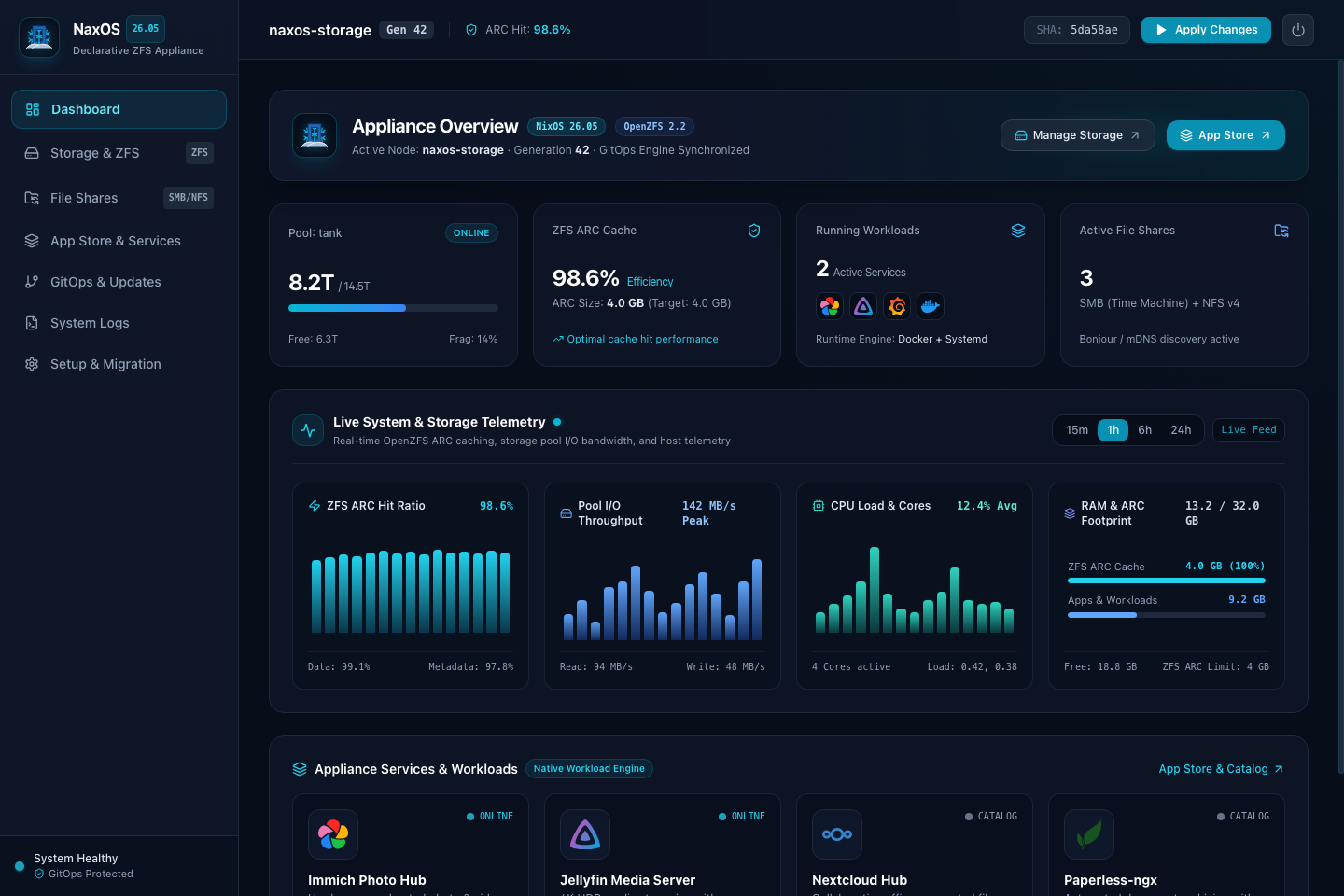Click the NixOS 26.05 badge
Viewport: 1344px width, 896px height.
(567, 127)
